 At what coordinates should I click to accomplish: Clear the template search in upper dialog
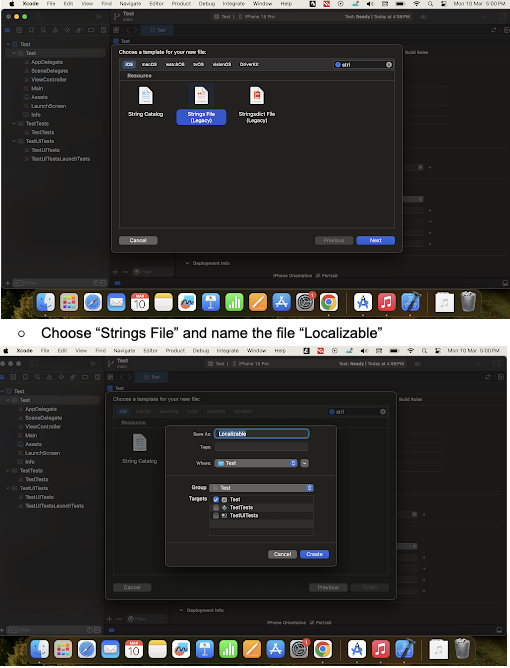[x=389, y=65]
